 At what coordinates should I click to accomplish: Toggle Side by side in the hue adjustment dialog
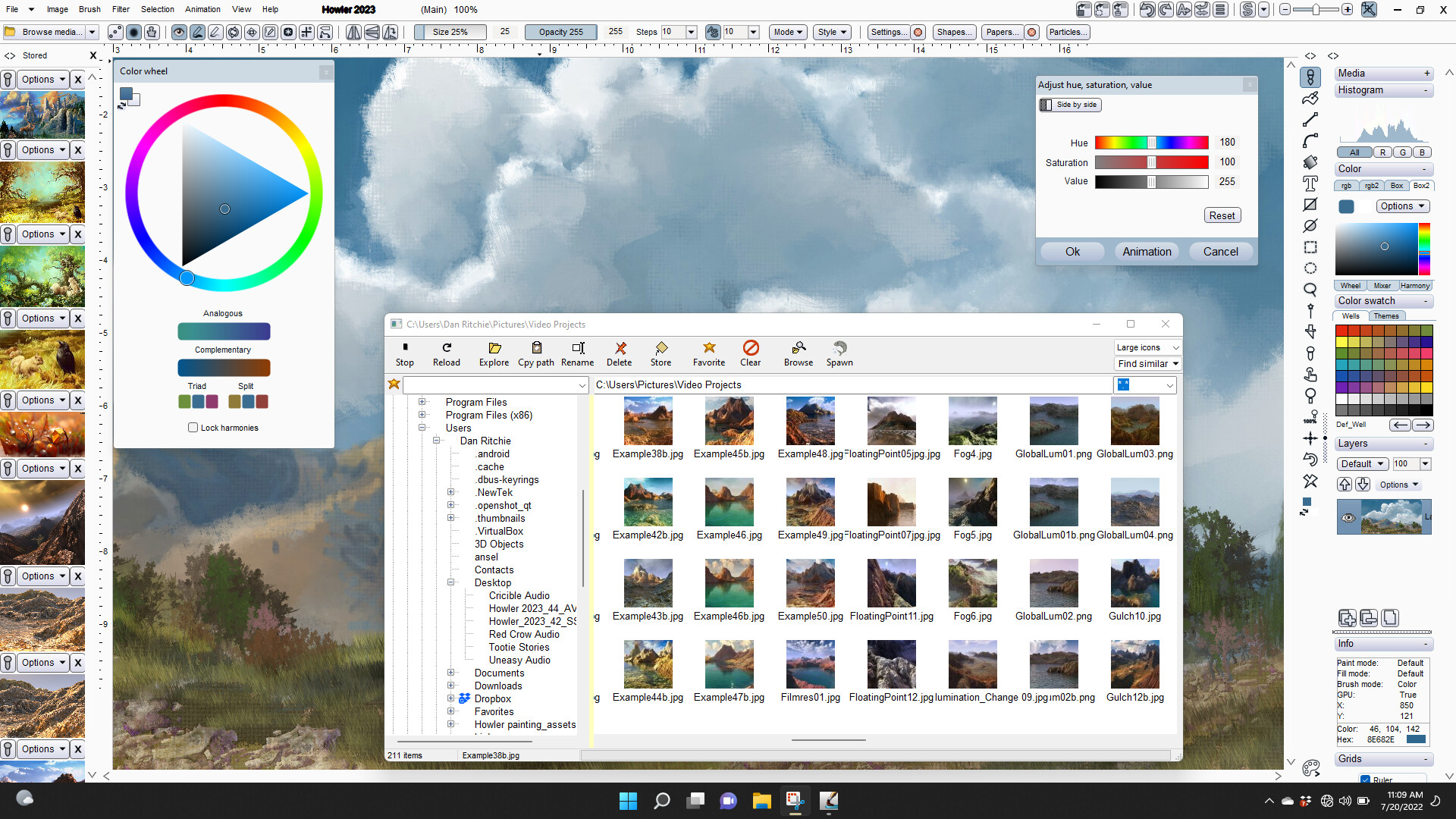coord(1070,105)
